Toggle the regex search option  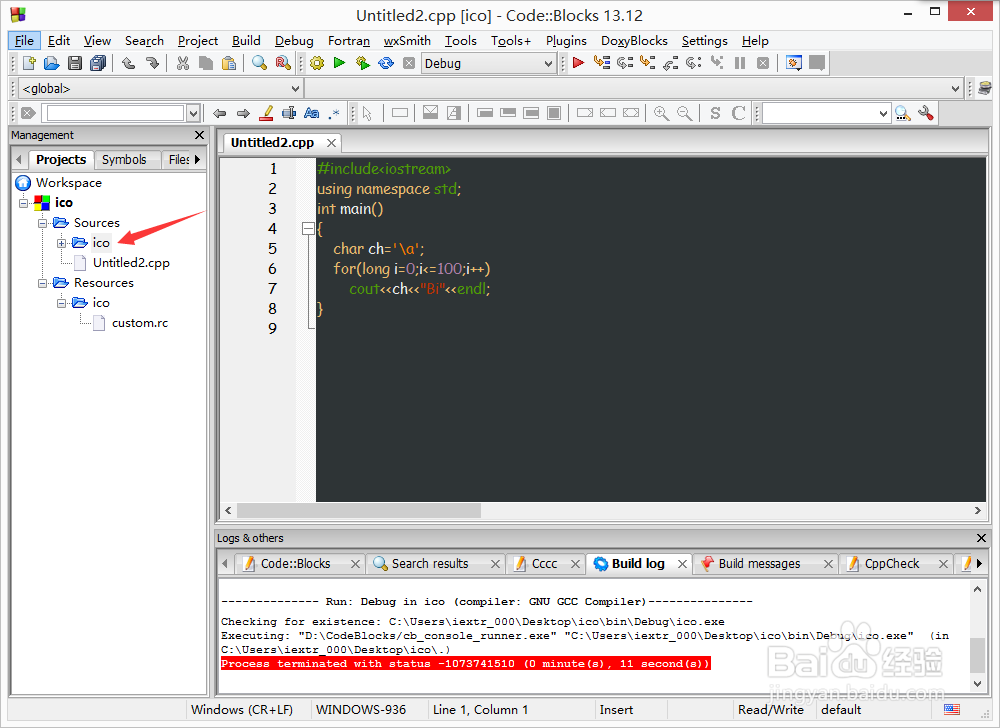tap(334, 113)
